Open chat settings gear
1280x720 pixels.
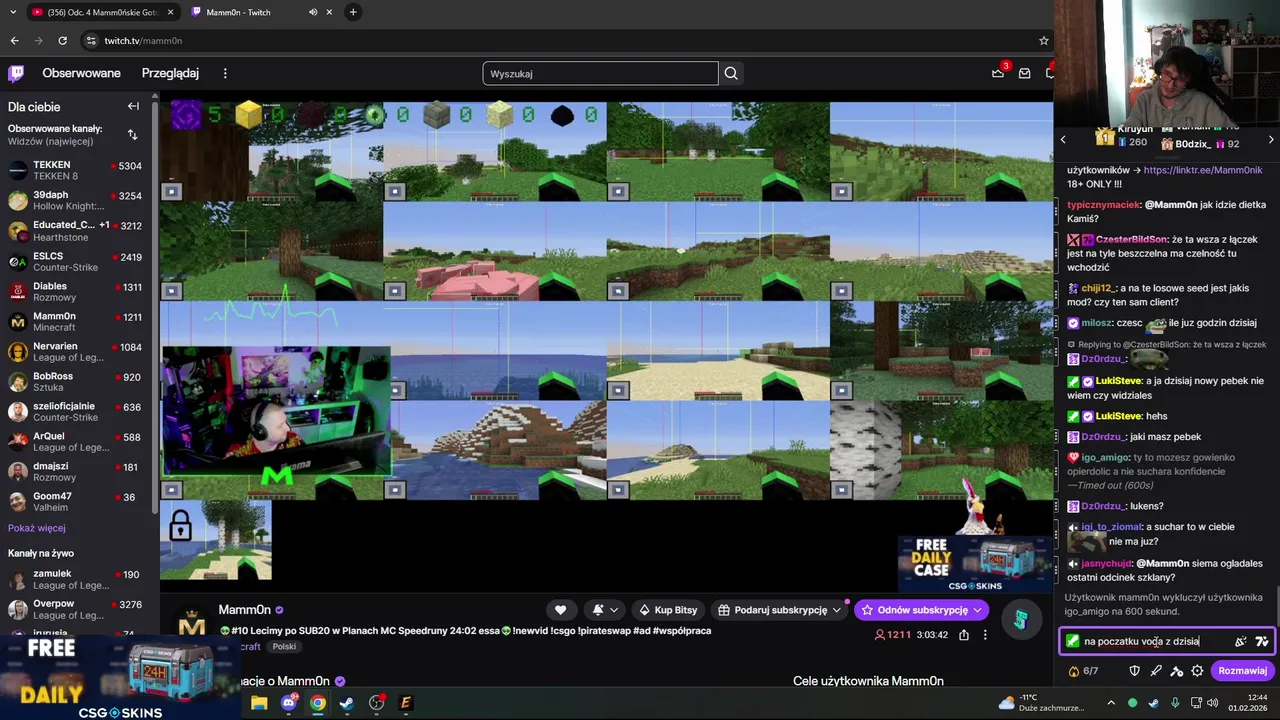tap(1197, 671)
